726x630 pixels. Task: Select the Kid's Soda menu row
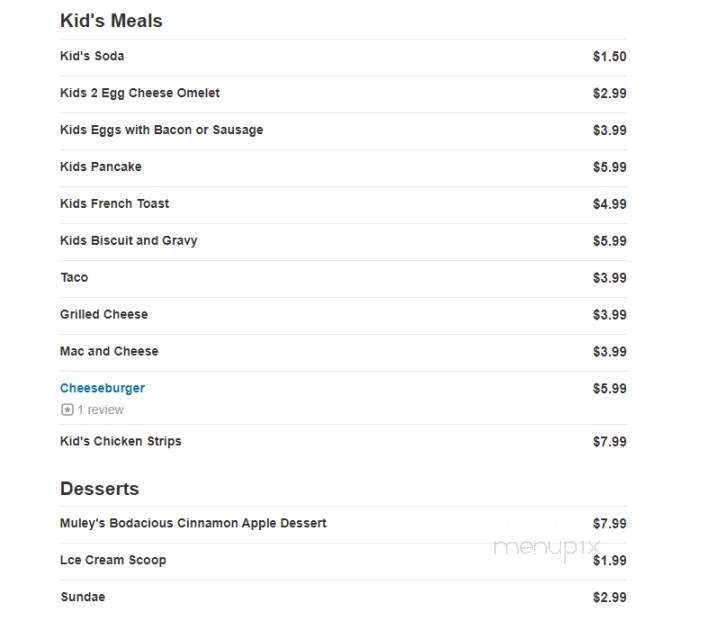point(343,56)
